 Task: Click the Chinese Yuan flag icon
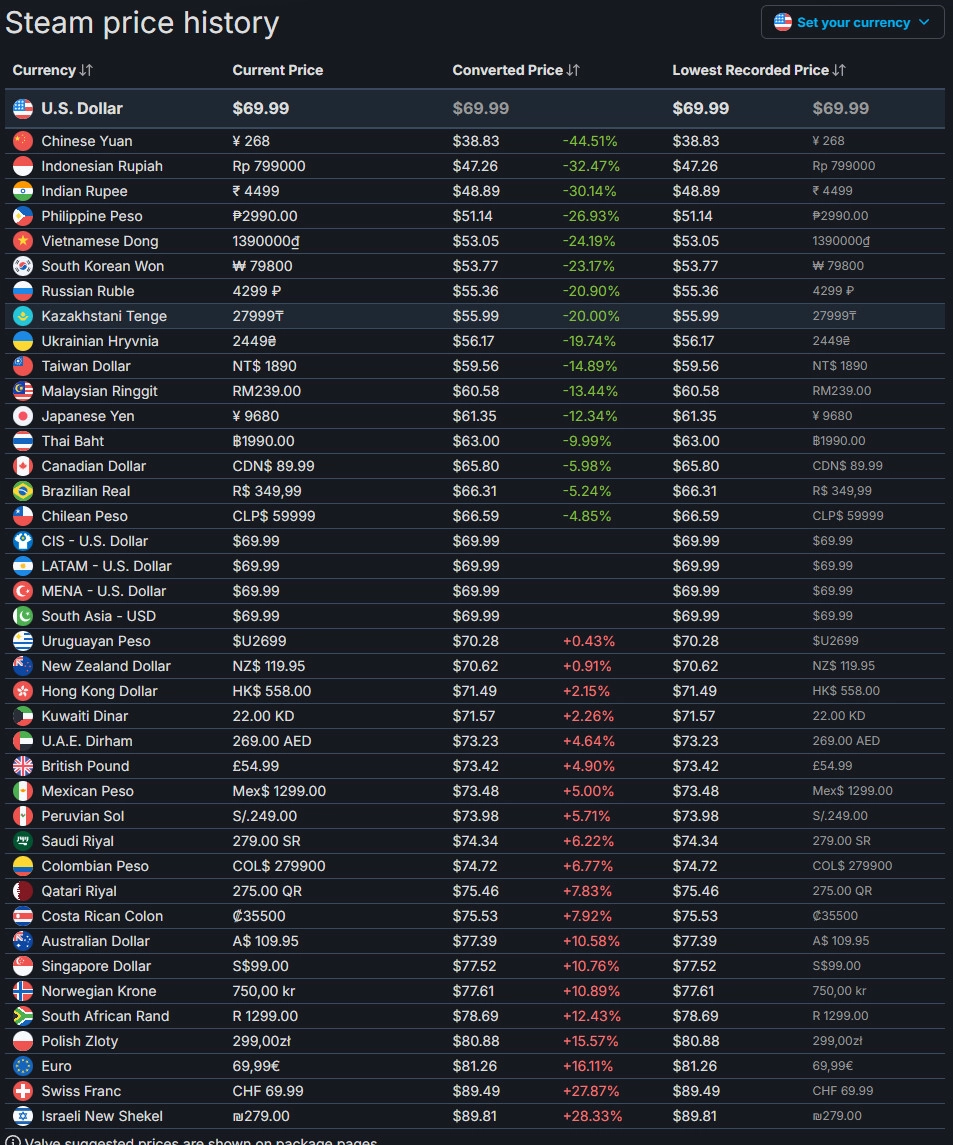click(23, 141)
